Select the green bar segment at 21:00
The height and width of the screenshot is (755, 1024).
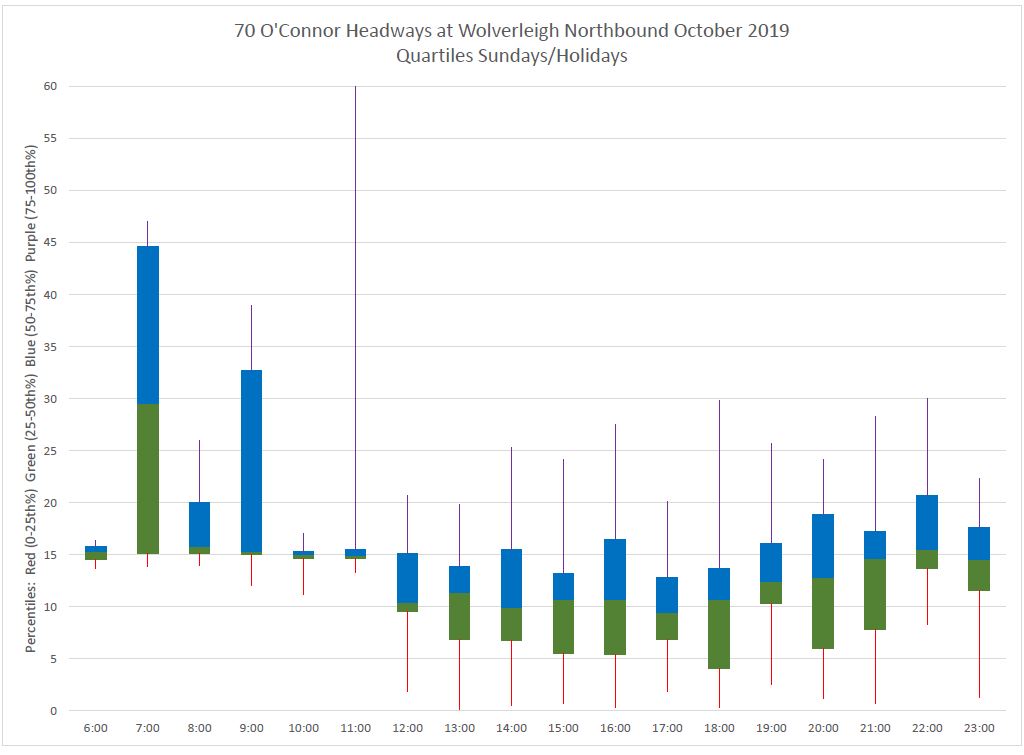click(x=875, y=594)
